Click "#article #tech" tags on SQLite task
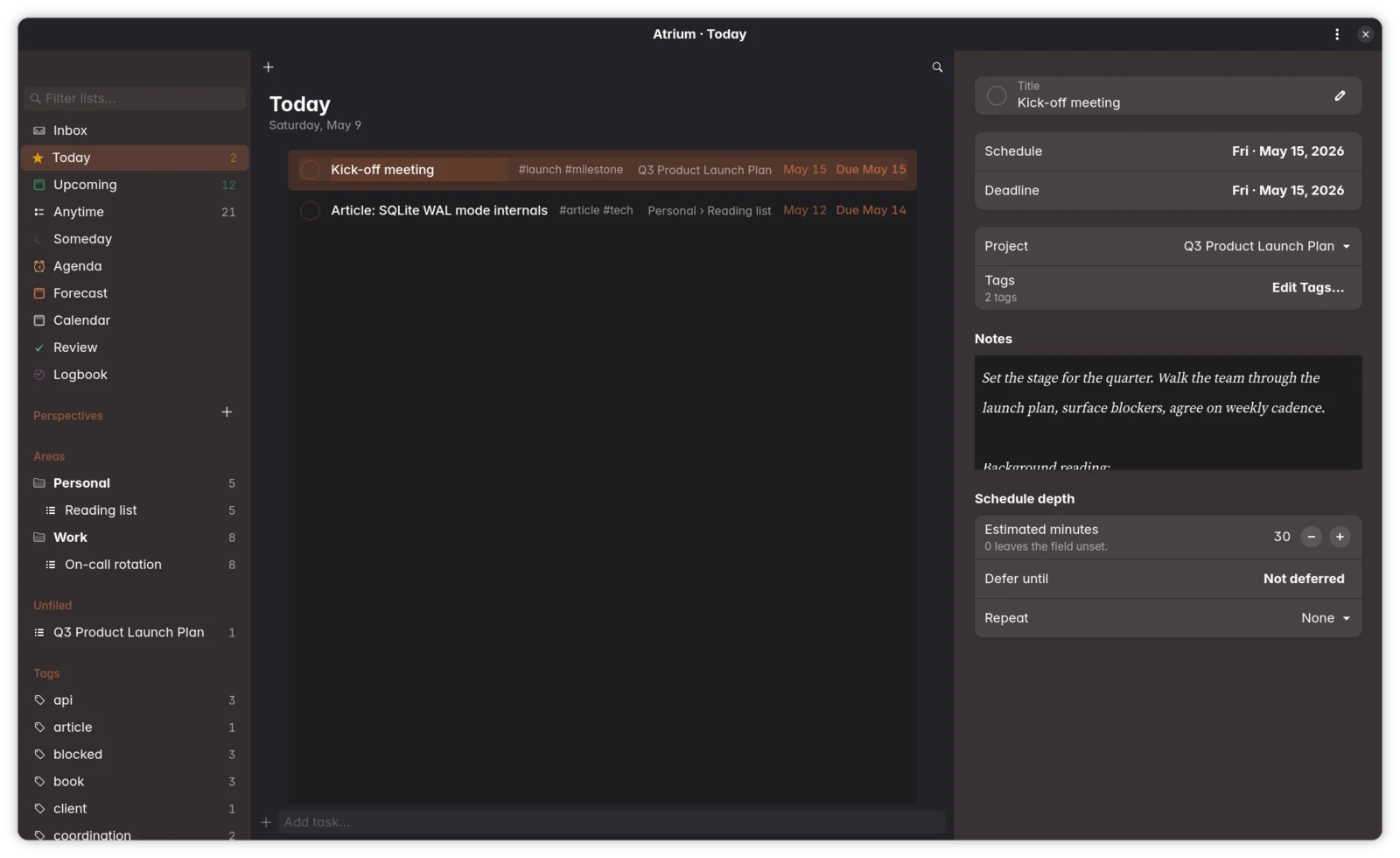Viewport: 1400px width, 858px height. click(x=596, y=210)
